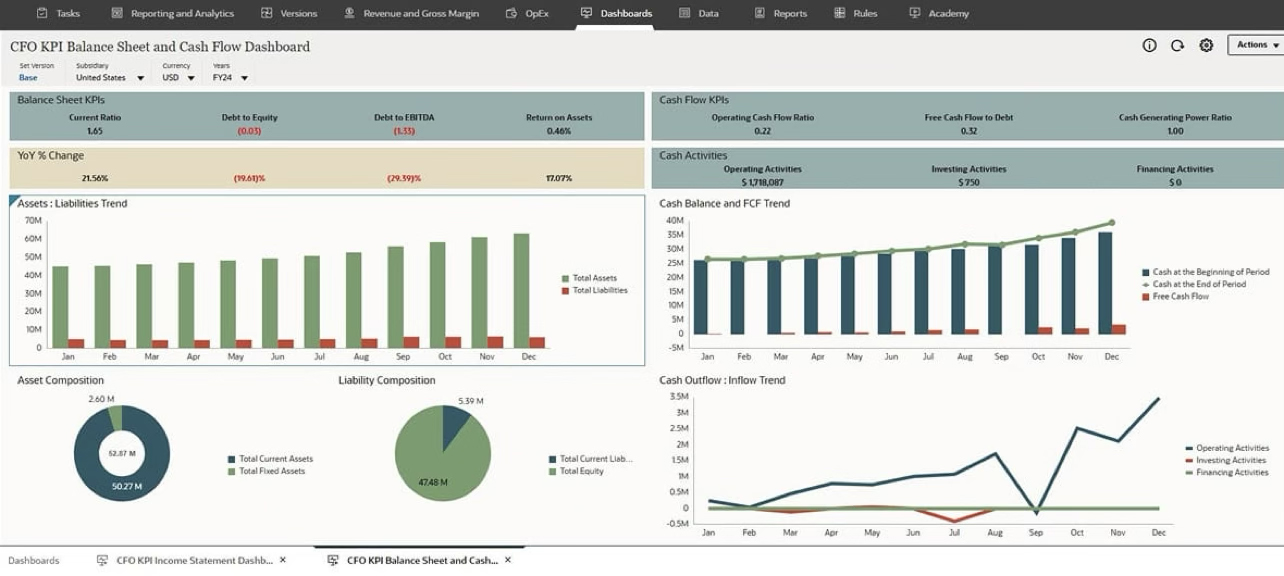Open the Currency USD dropdown

click(x=190, y=78)
